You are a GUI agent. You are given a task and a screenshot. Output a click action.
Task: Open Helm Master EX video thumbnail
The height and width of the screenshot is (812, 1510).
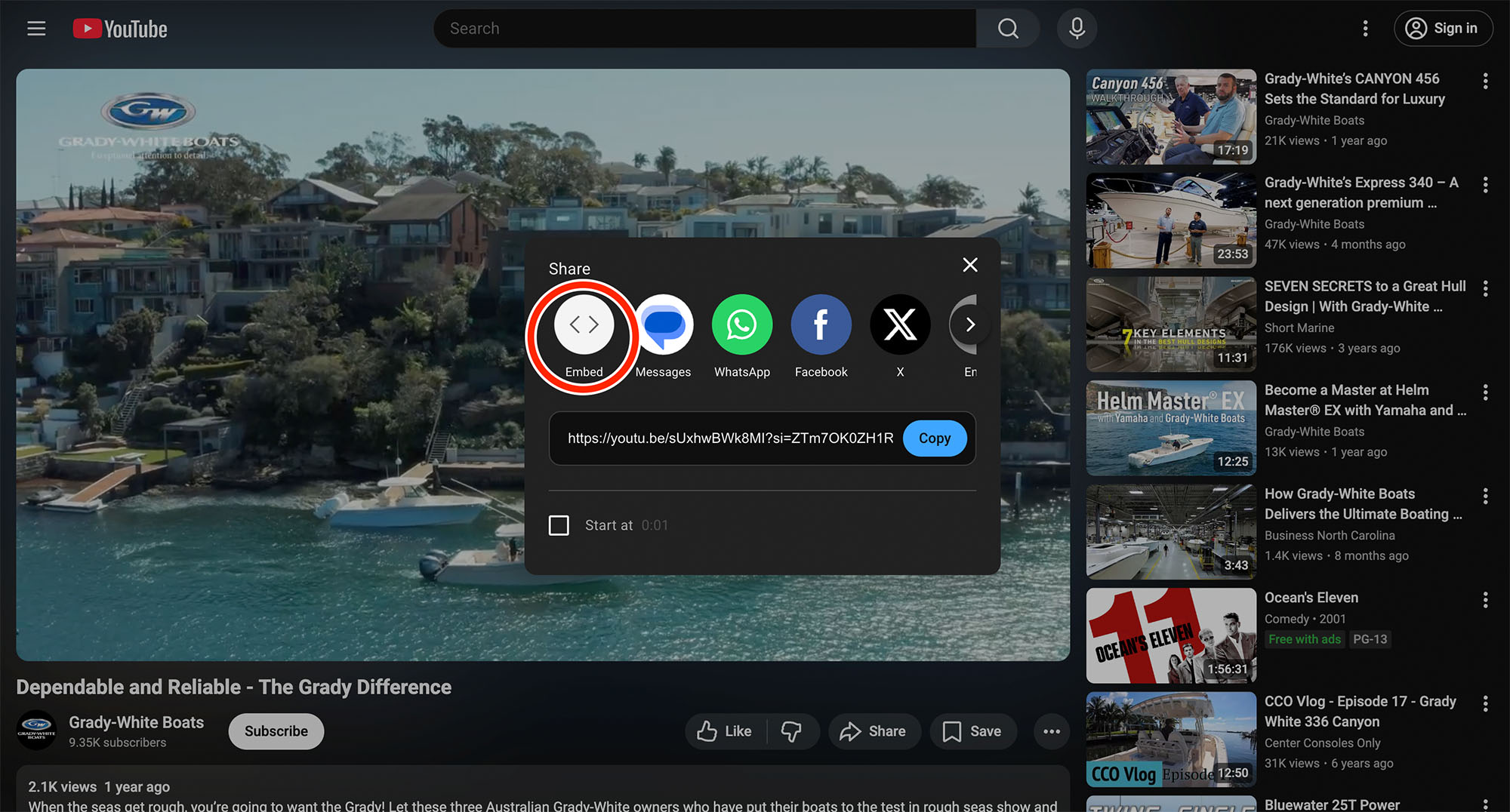coord(1171,428)
